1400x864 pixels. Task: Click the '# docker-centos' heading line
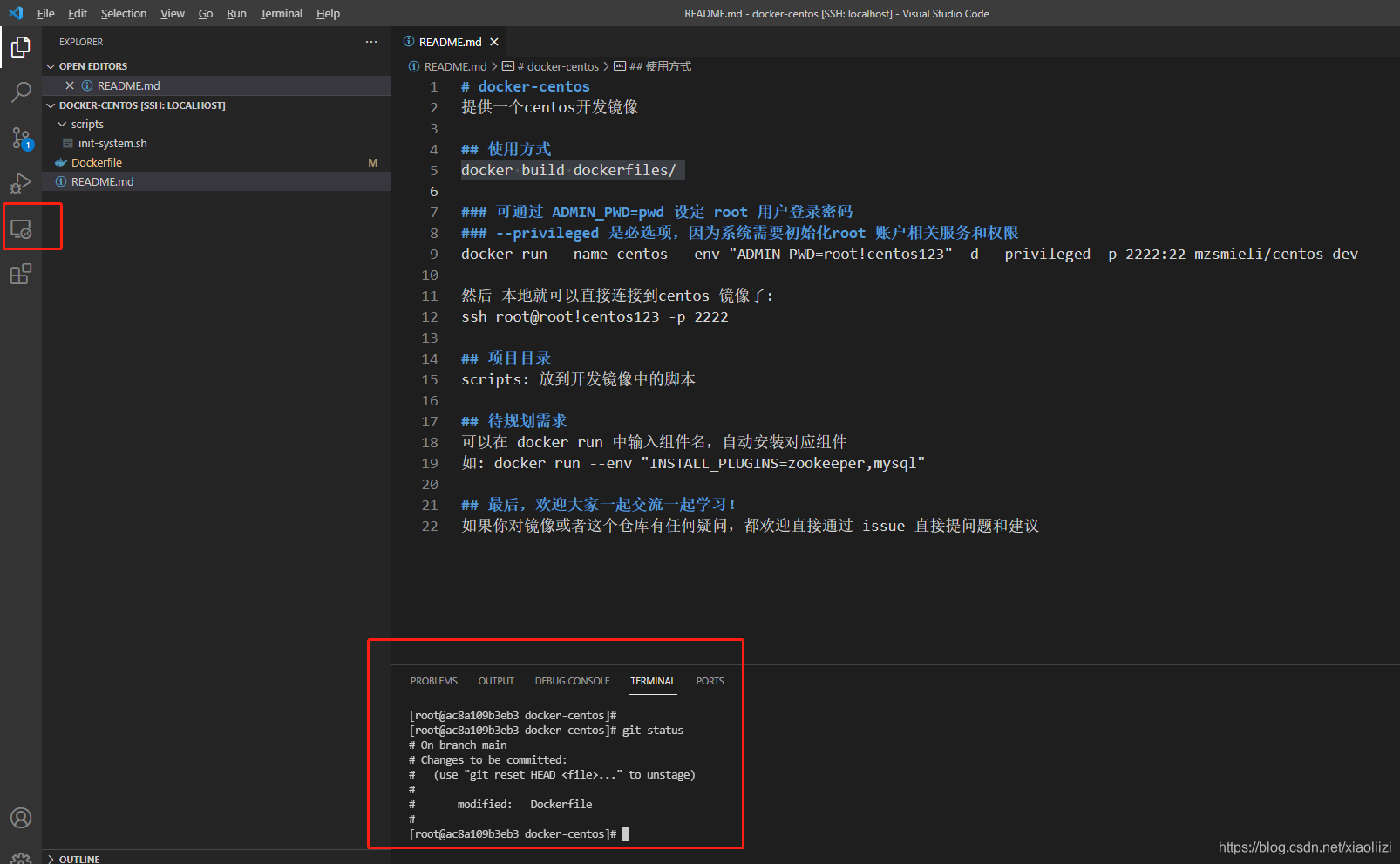(526, 86)
